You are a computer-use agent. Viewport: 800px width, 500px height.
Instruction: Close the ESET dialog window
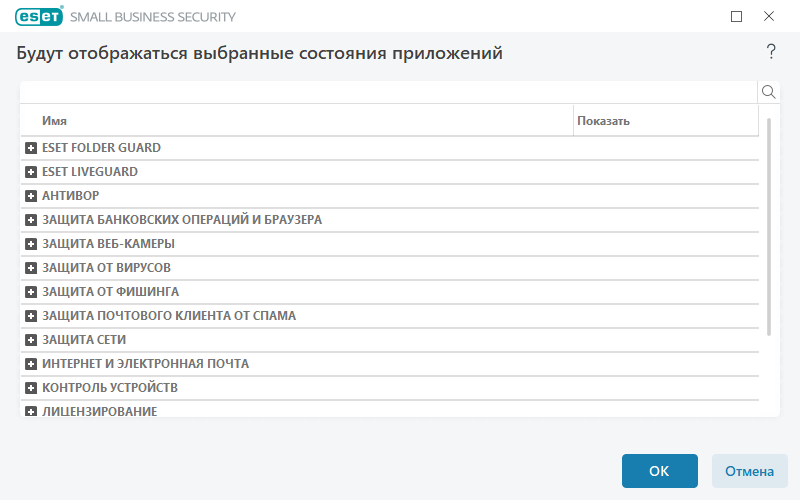point(769,16)
